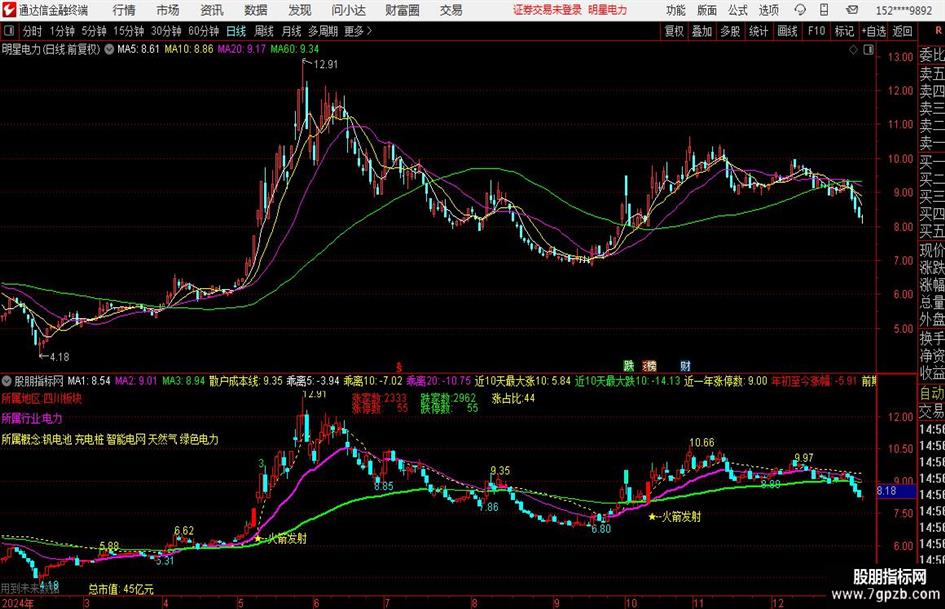945x609 pixels.
Task: Click the 多股 multi-stock button
Action: coord(730,31)
